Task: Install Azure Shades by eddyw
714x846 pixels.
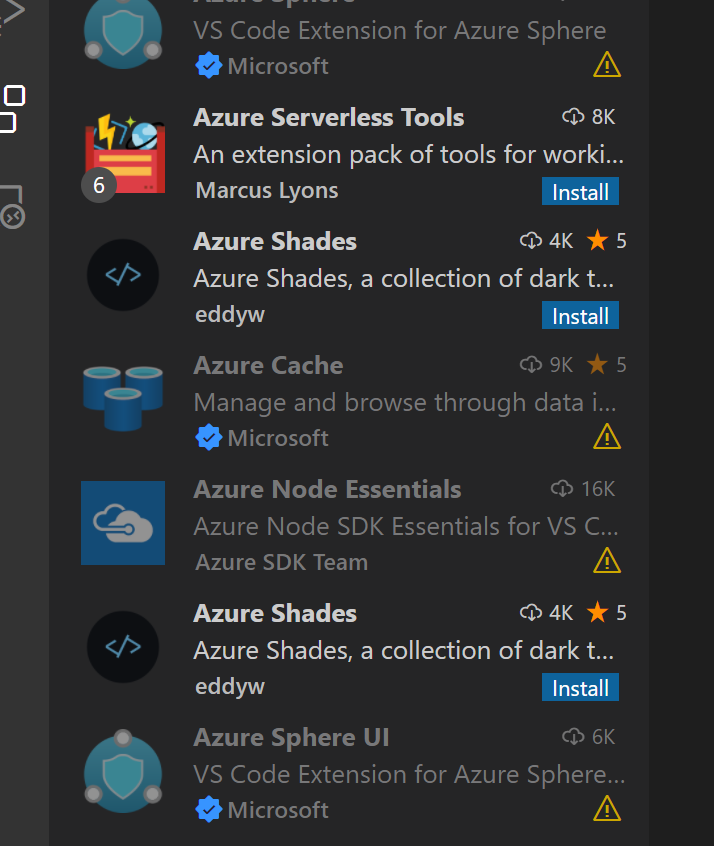Action: point(580,315)
